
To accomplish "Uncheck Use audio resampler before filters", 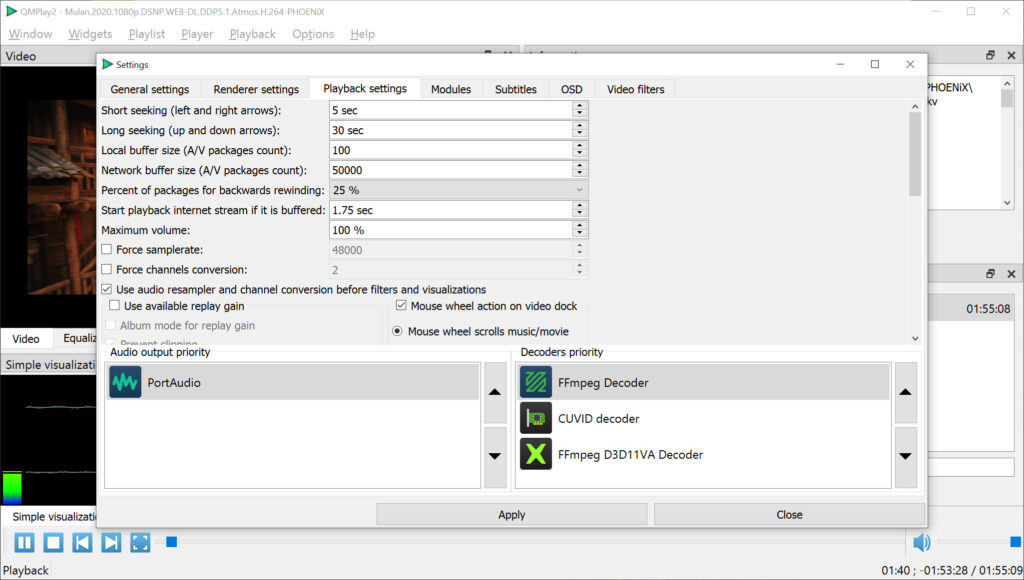I will point(106,289).
